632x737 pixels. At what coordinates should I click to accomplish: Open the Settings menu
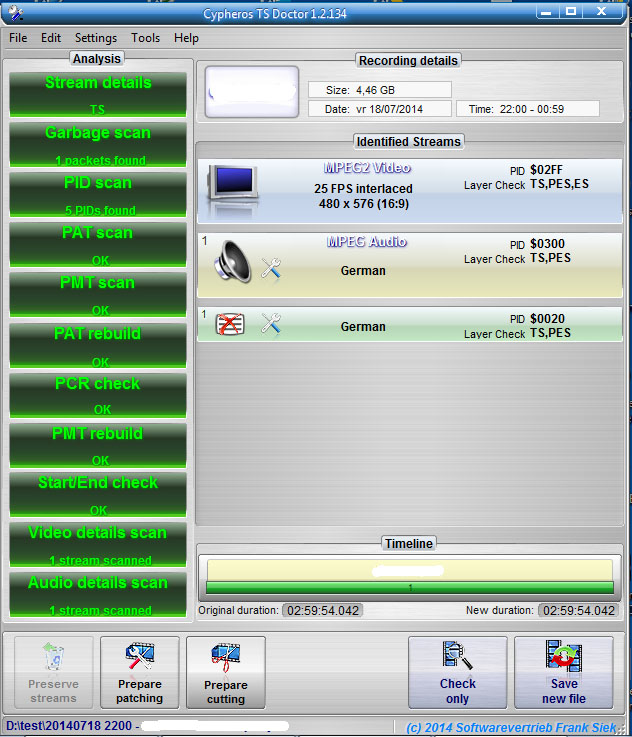96,38
